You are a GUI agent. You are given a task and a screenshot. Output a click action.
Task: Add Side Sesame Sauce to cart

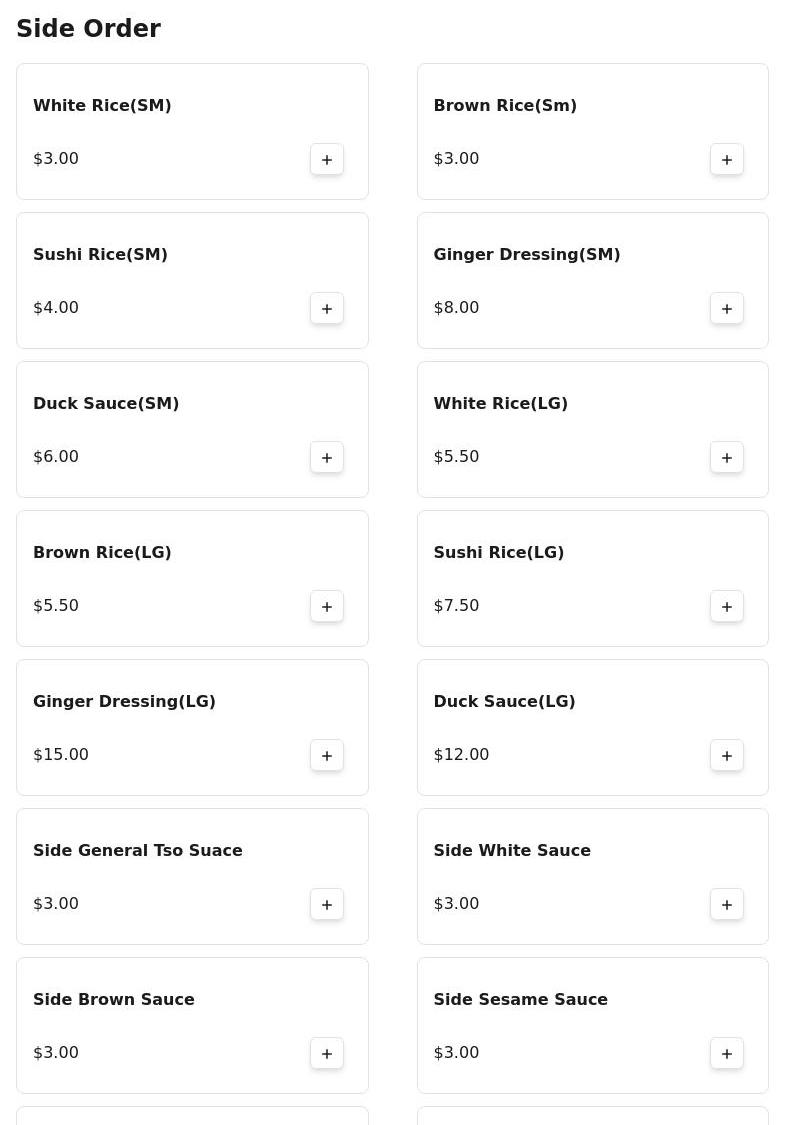coord(727,1053)
